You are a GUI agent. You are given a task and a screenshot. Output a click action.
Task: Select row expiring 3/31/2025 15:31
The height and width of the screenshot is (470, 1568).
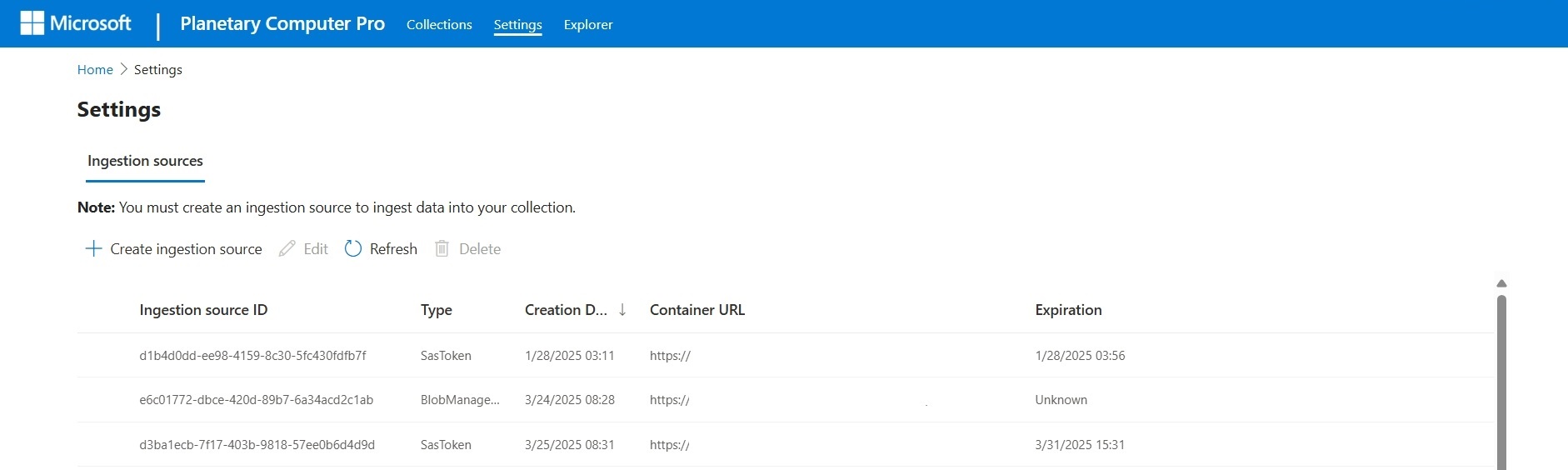point(1080,445)
